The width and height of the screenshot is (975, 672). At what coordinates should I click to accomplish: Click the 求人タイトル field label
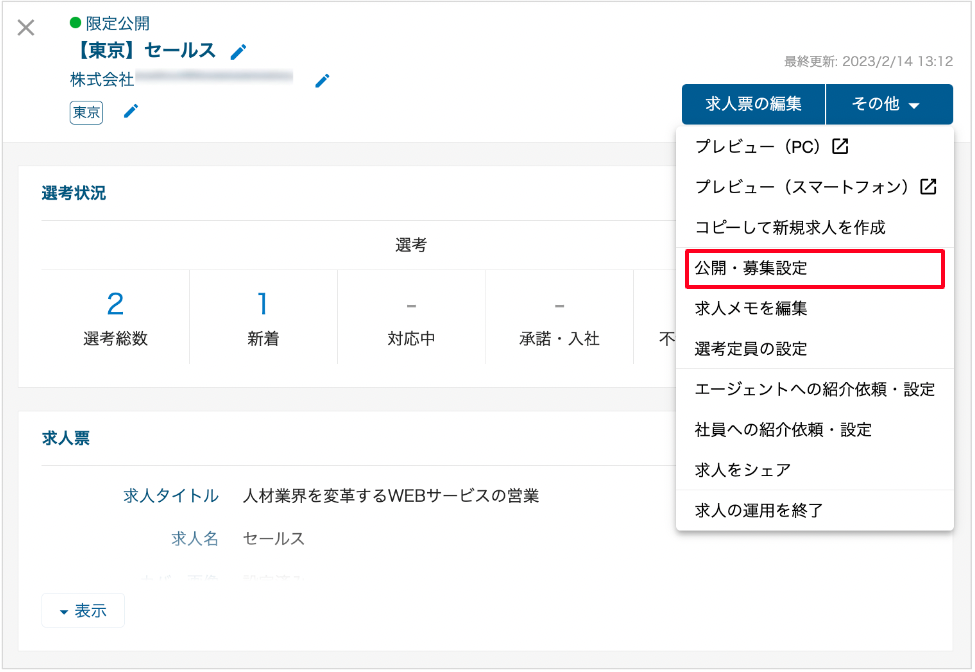click(x=171, y=496)
